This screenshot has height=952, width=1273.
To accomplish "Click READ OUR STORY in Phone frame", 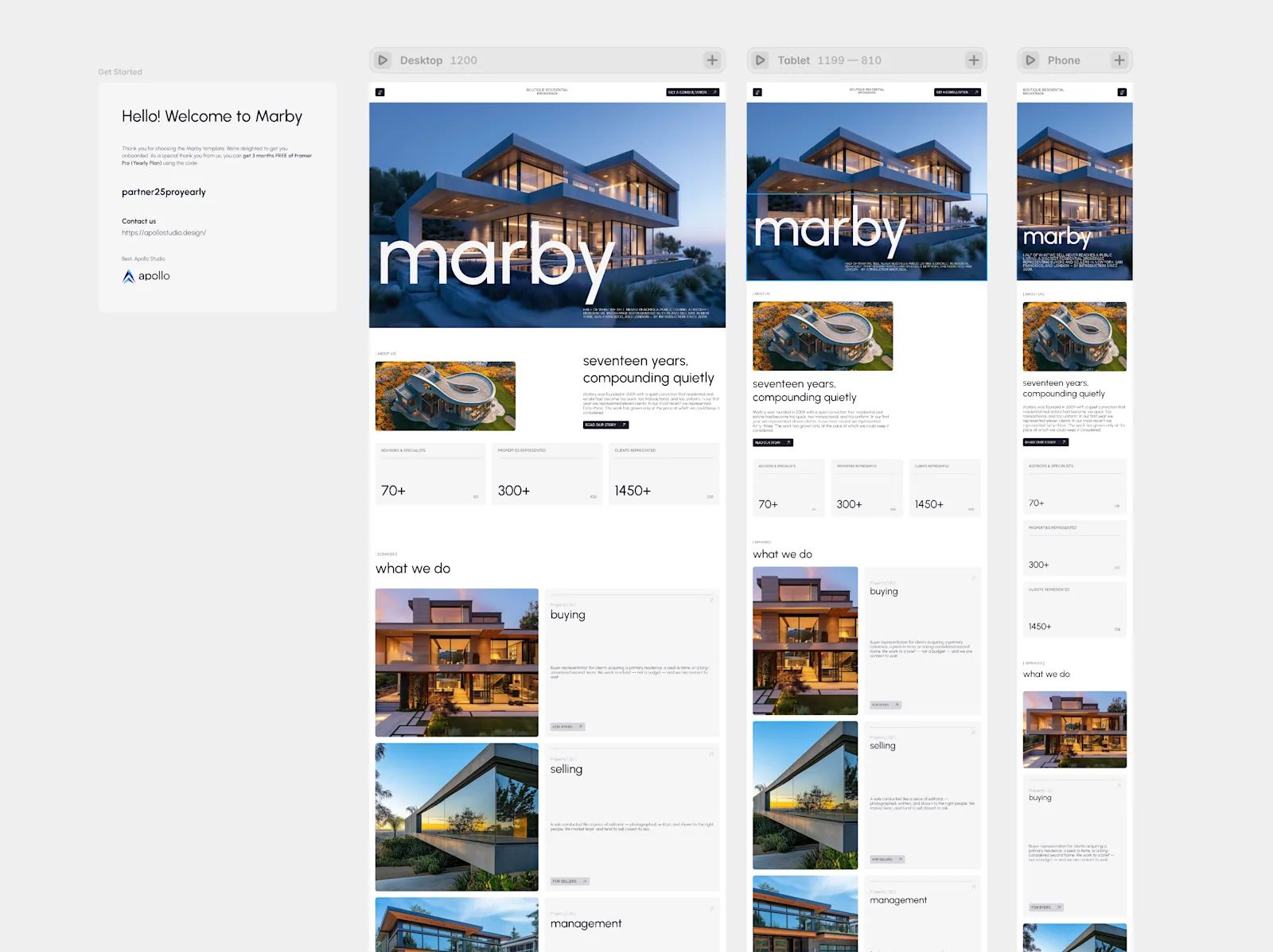I will coord(1045,442).
